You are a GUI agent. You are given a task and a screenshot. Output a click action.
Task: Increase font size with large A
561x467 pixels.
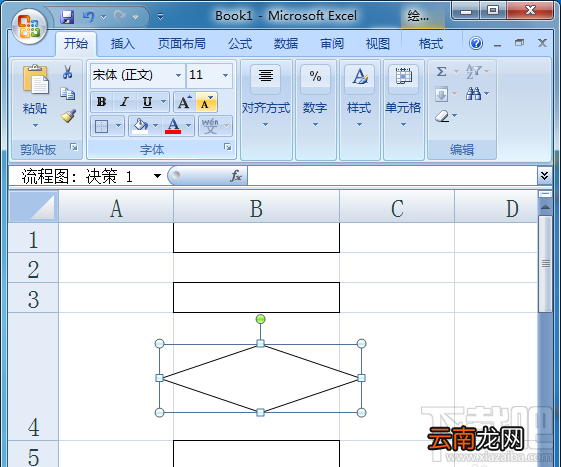point(184,102)
